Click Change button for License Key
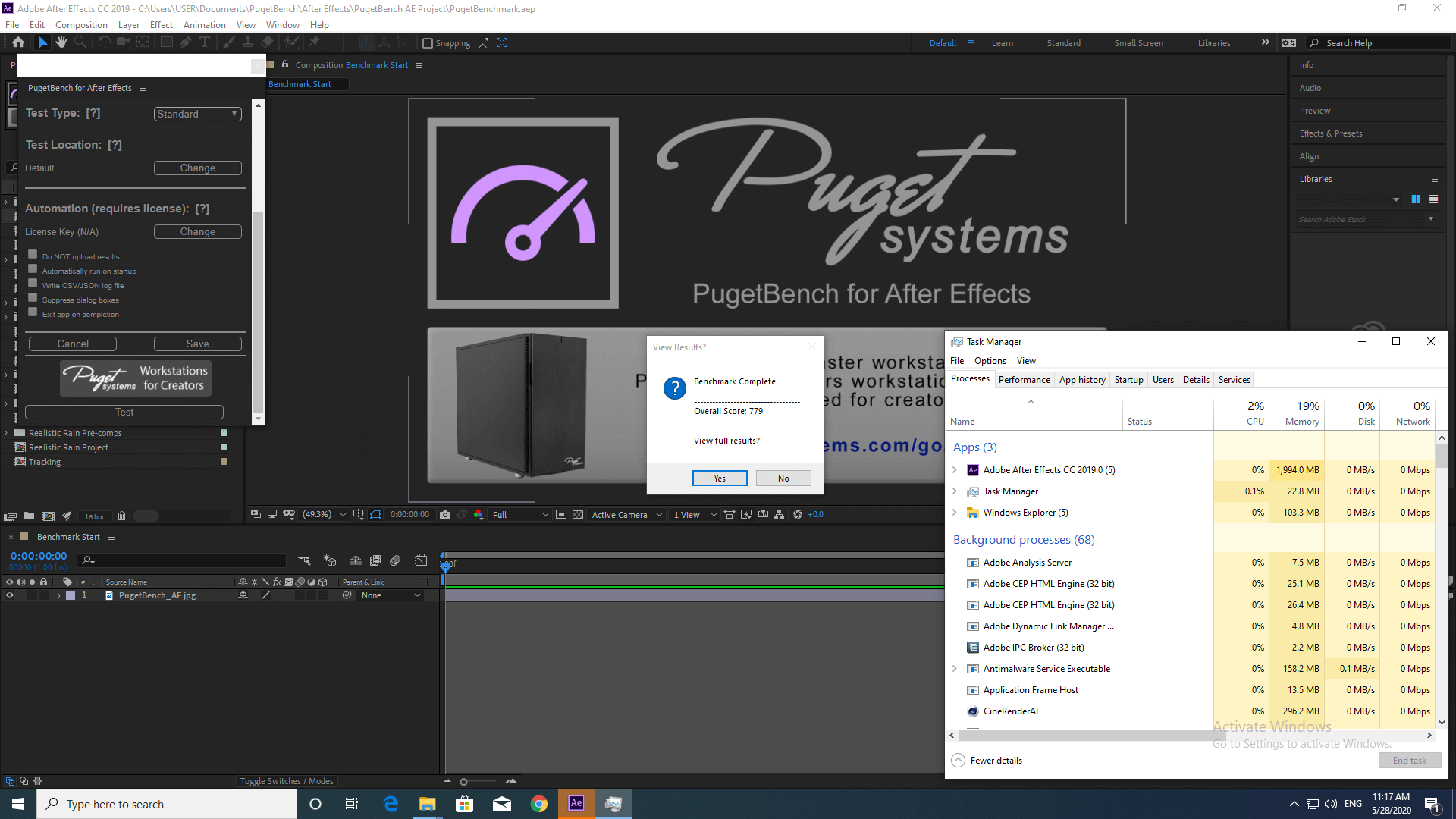Screen dimensions: 1456x819 pyautogui.click(x=198, y=231)
